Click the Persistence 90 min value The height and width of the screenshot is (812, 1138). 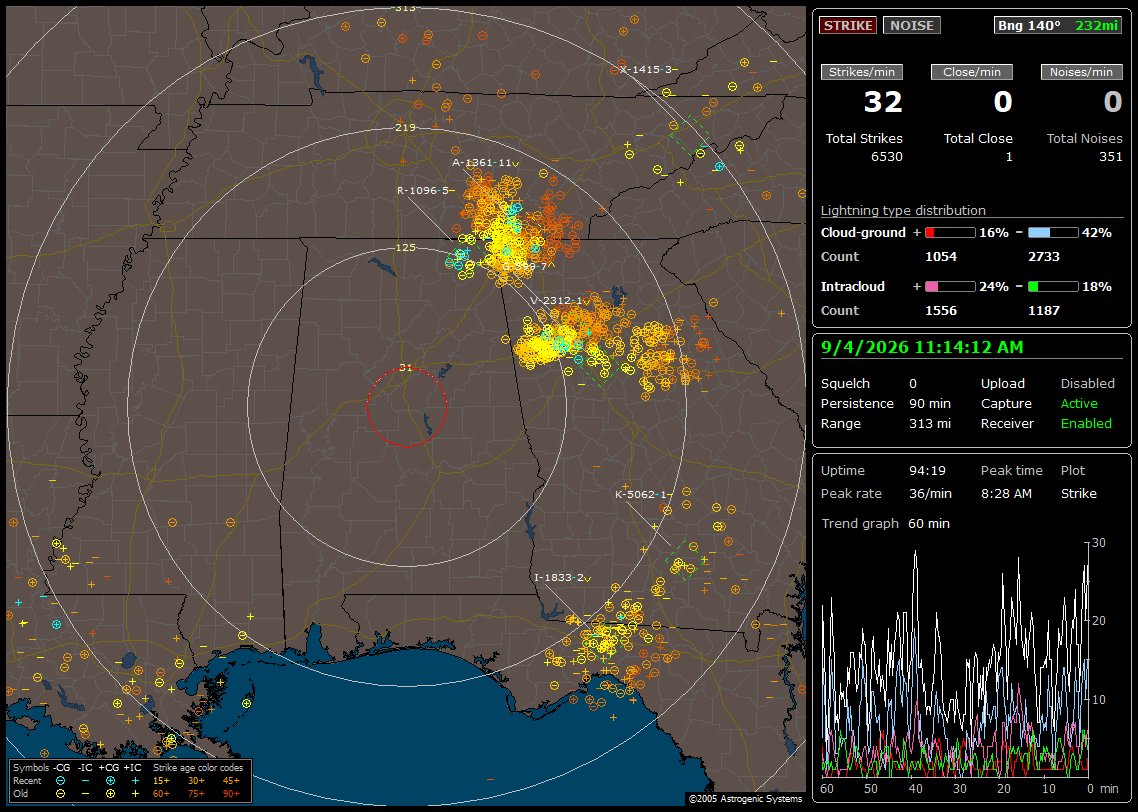[x=930, y=403]
